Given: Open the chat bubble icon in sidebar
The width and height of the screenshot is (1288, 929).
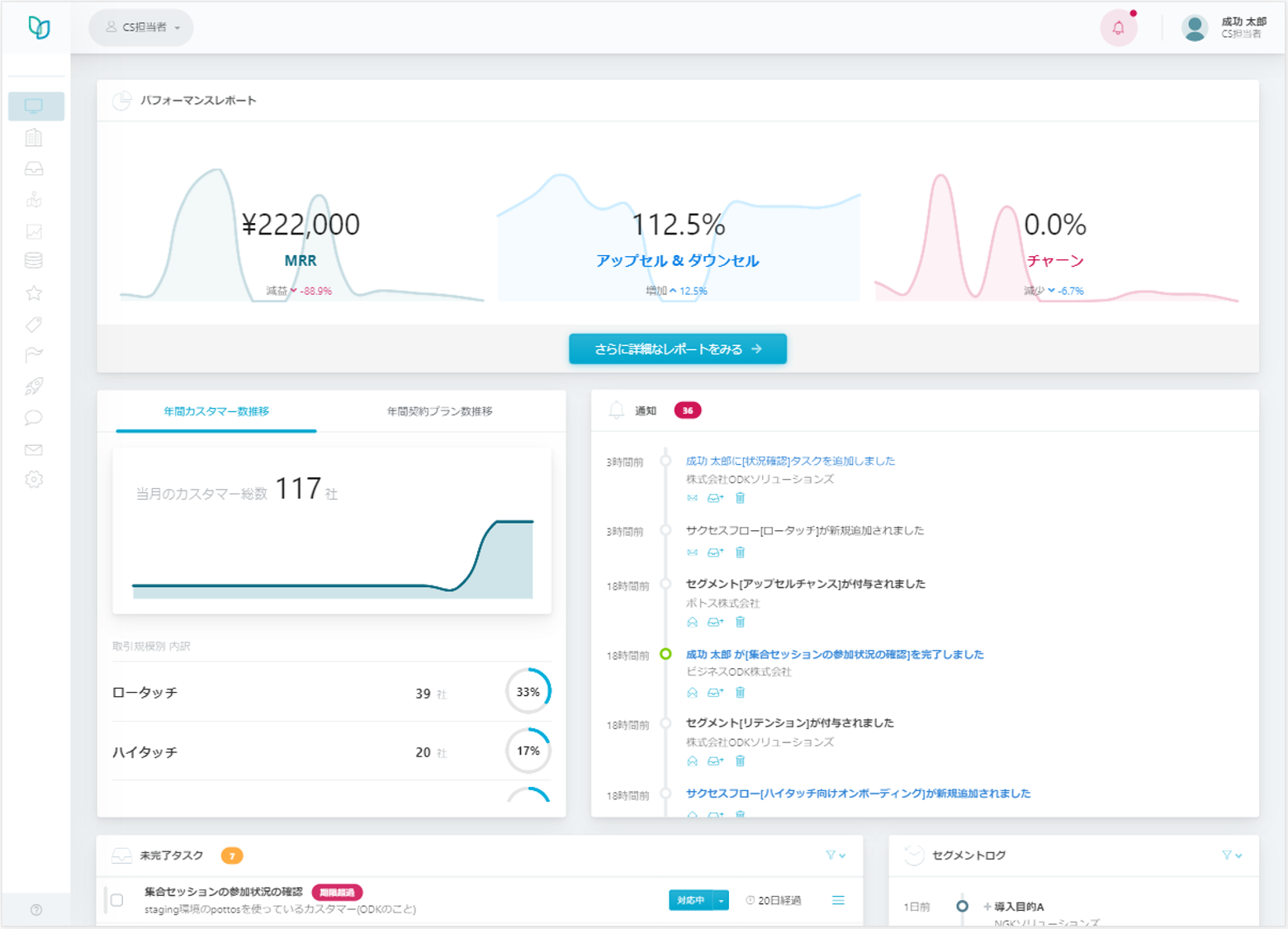Looking at the screenshot, I should (x=34, y=417).
